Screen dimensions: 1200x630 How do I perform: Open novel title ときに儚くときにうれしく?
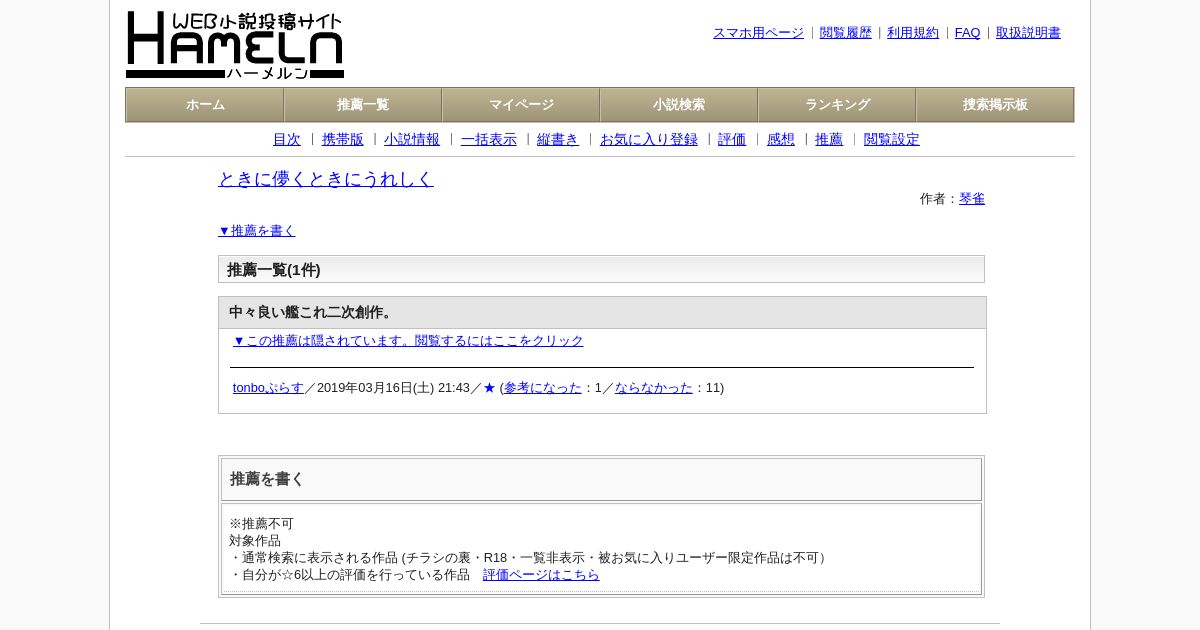[x=326, y=179]
